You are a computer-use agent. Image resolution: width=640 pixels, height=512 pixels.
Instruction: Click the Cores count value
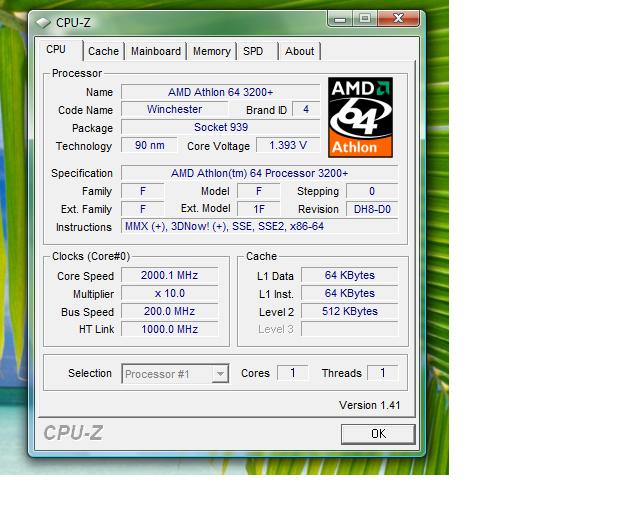293,372
